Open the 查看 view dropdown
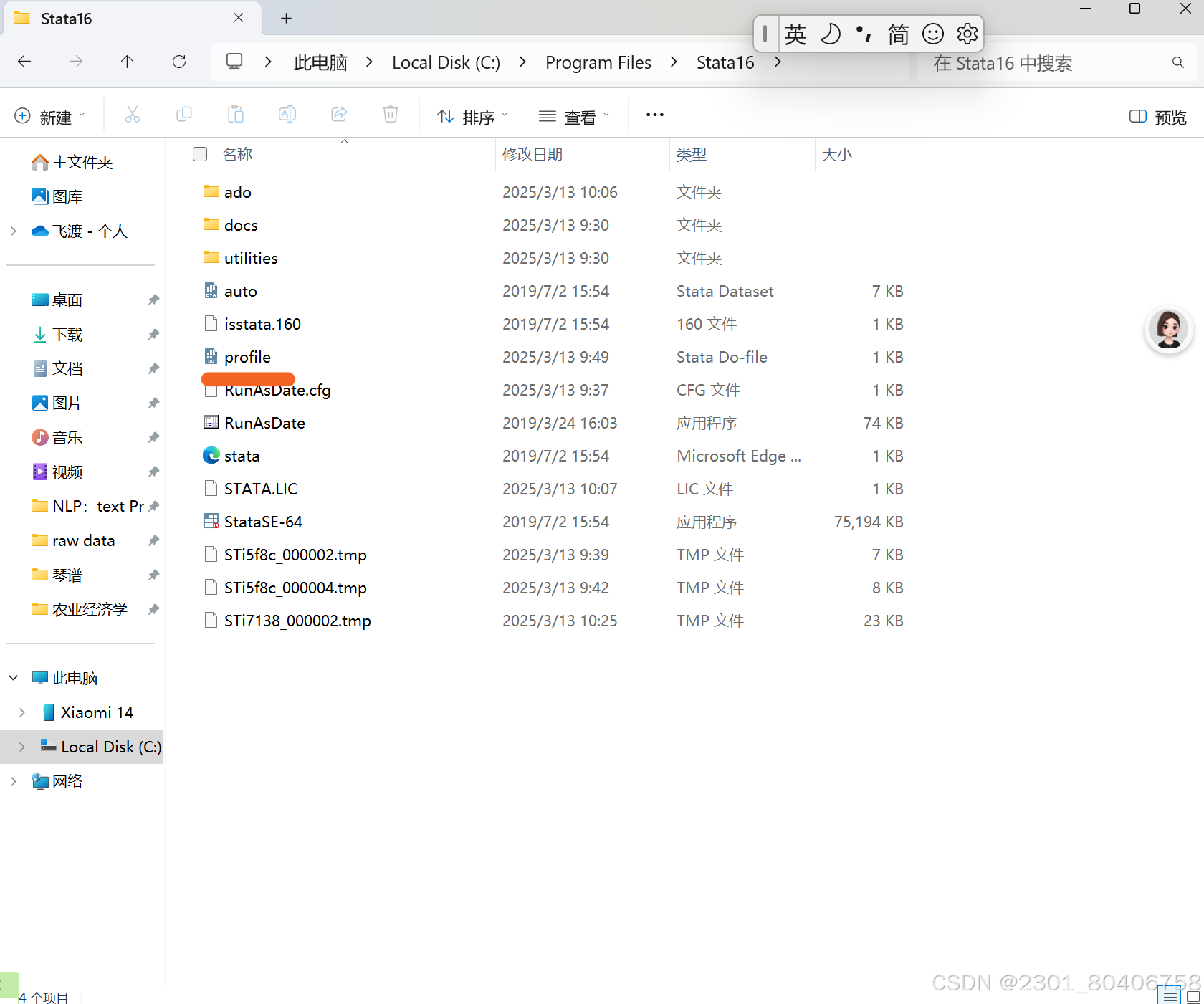Image resolution: width=1204 pixels, height=1004 pixels. coord(575,116)
